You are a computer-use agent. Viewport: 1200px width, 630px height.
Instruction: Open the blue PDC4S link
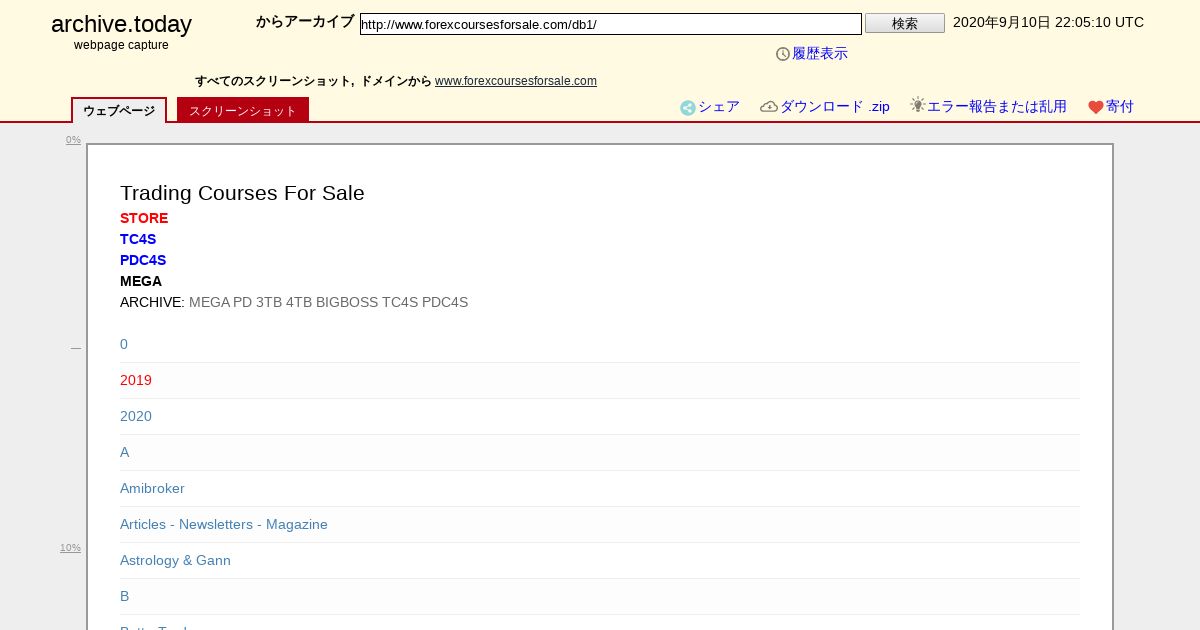click(143, 260)
